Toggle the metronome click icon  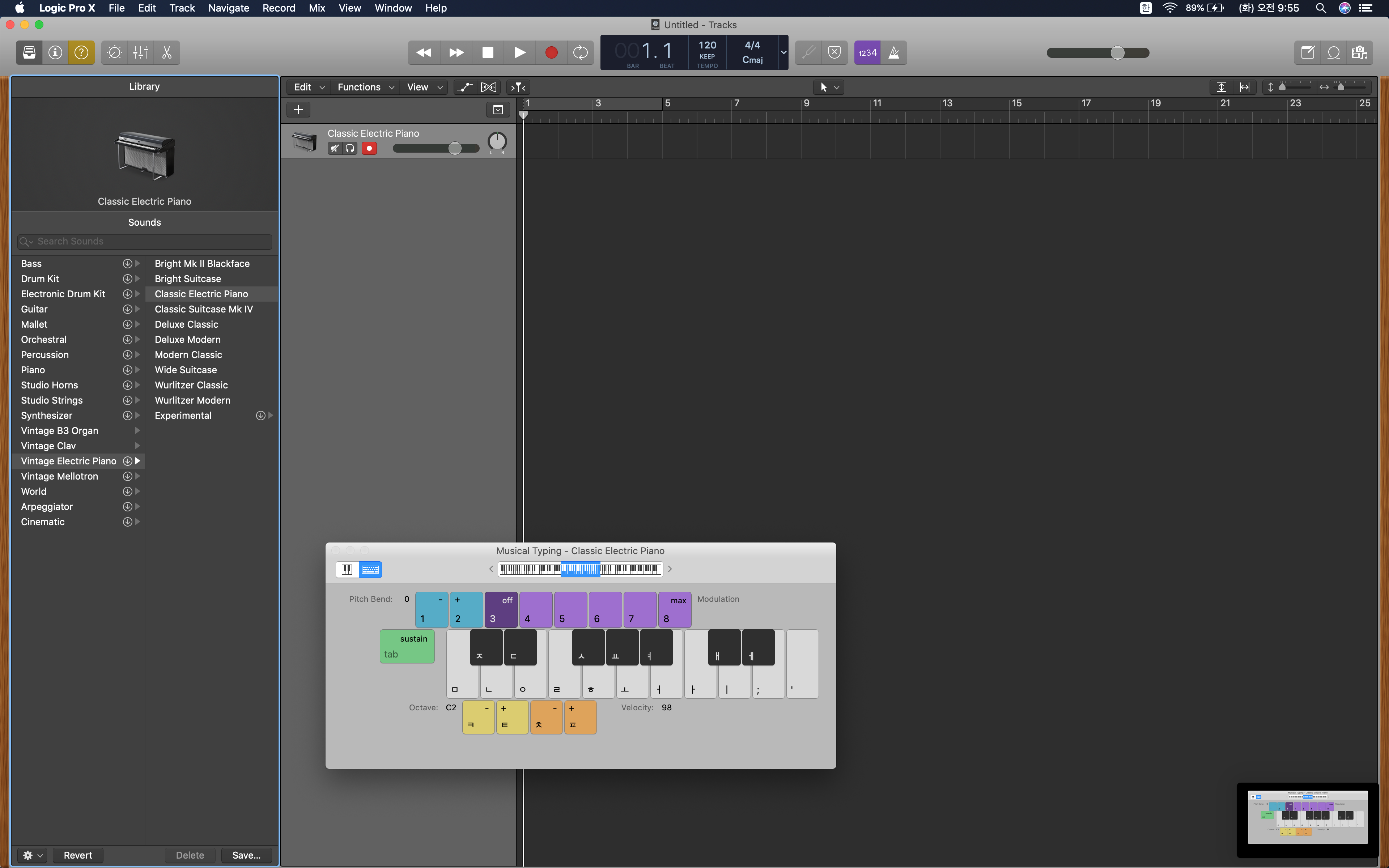(894, 53)
